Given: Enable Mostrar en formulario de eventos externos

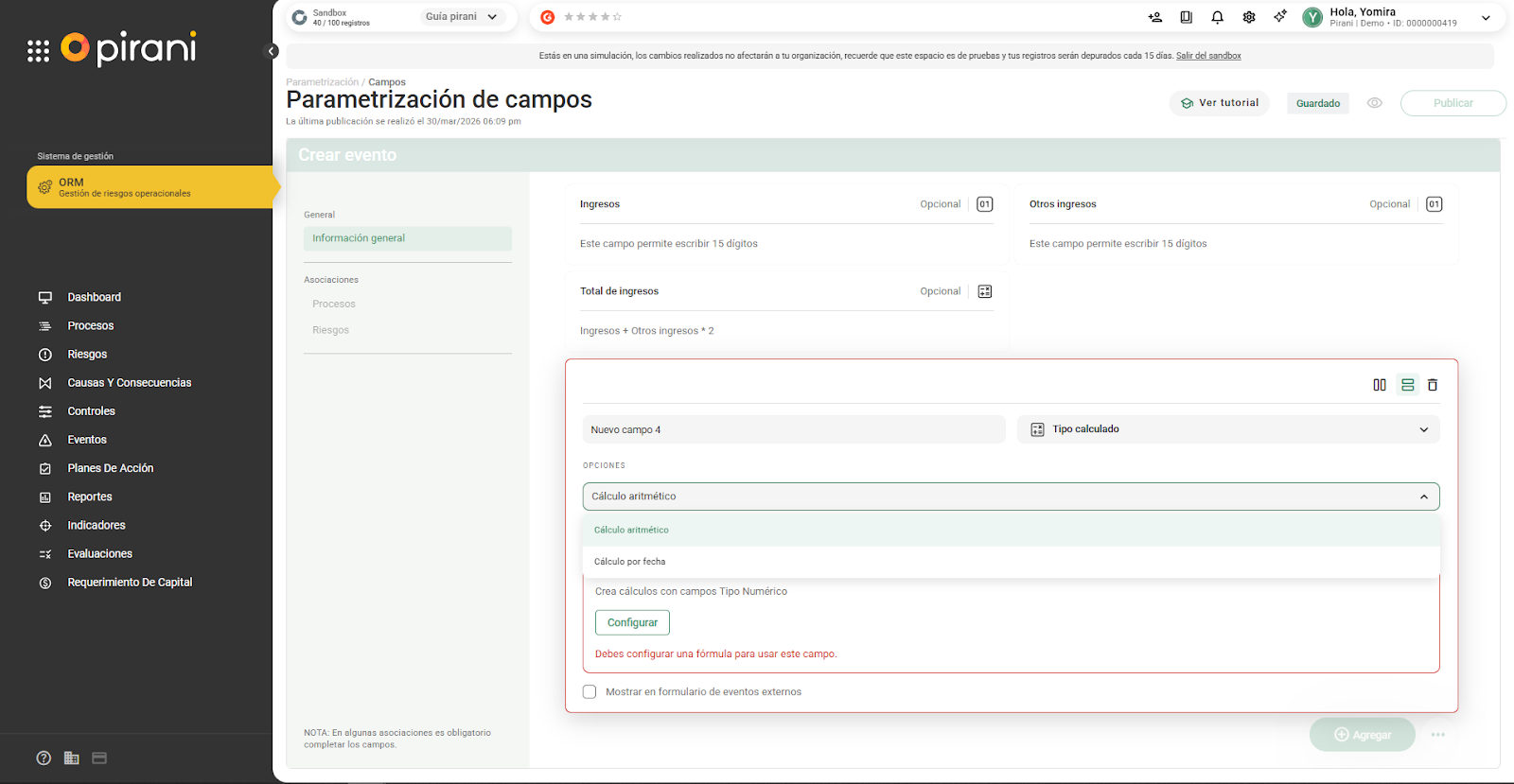Looking at the screenshot, I should [x=590, y=692].
